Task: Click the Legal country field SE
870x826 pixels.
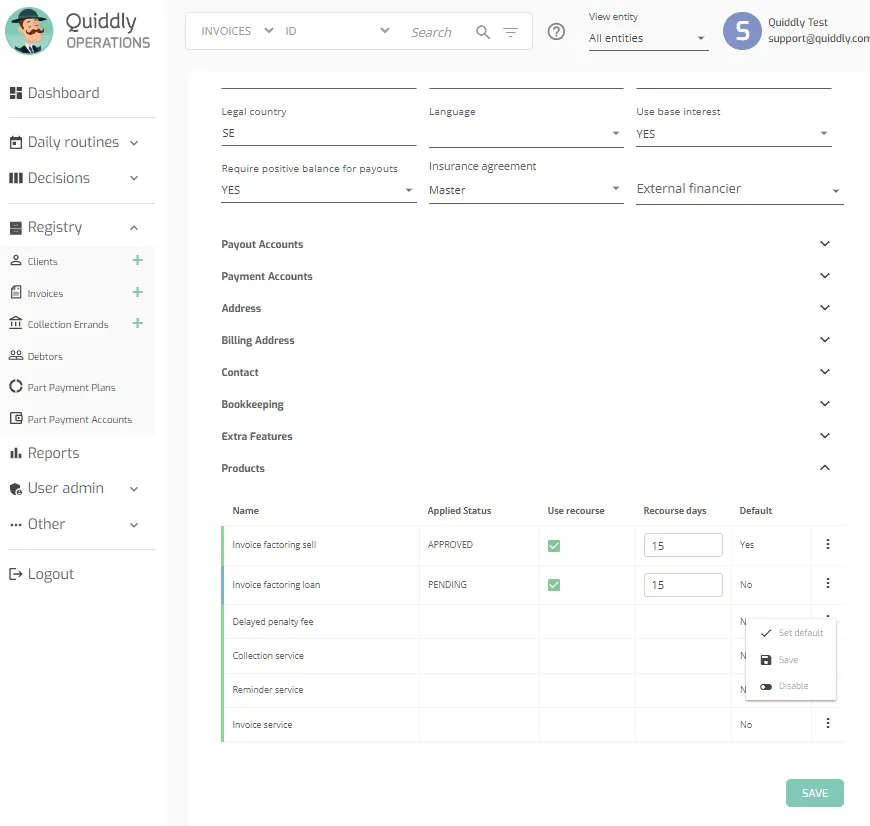Action: [318, 133]
